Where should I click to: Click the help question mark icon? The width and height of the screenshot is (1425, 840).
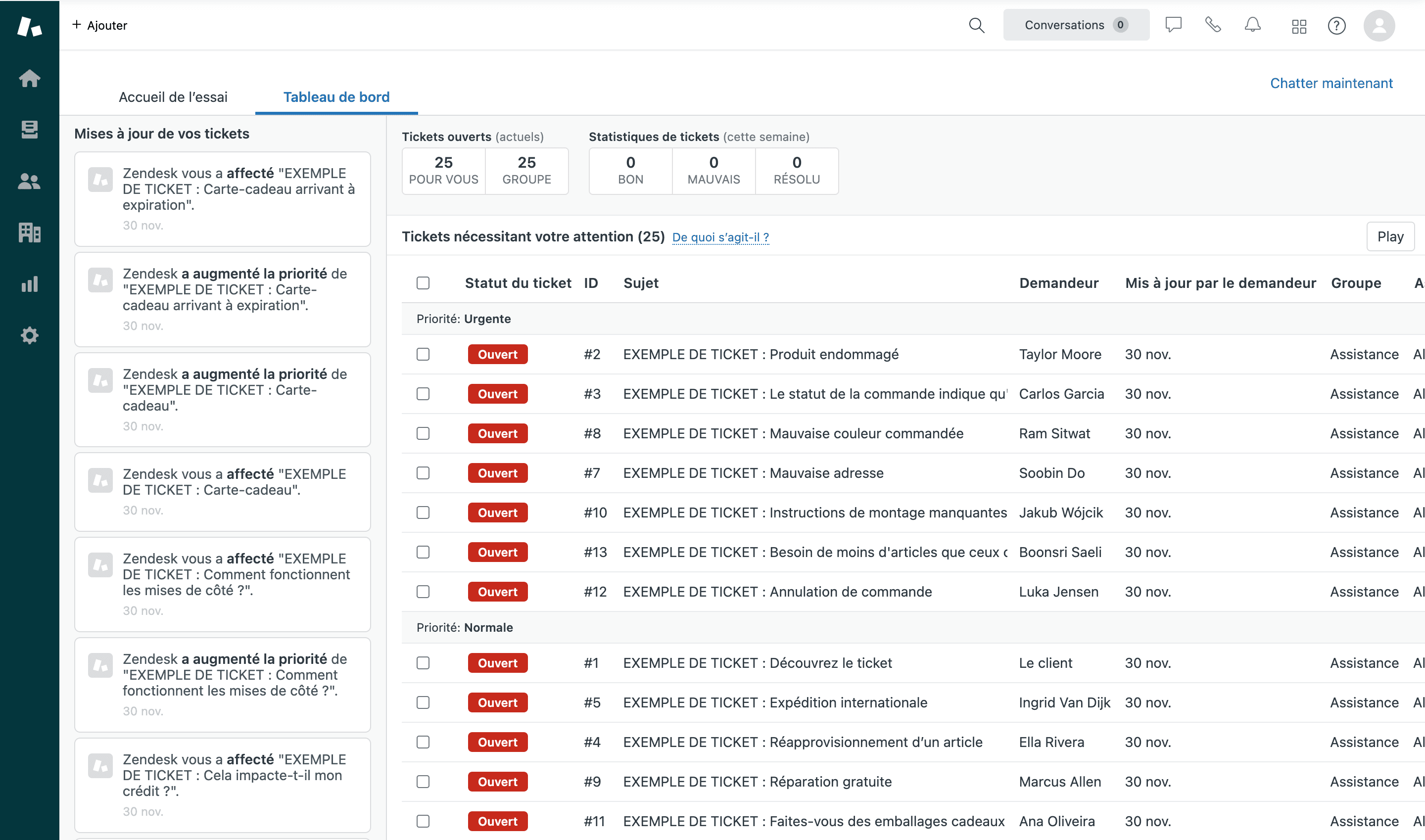pyautogui.click(x=1337, y=25)
